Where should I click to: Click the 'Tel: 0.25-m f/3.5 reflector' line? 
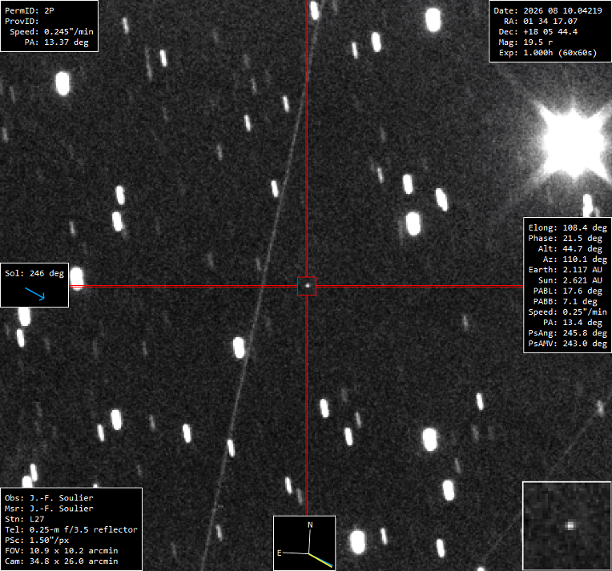[71, 530]
